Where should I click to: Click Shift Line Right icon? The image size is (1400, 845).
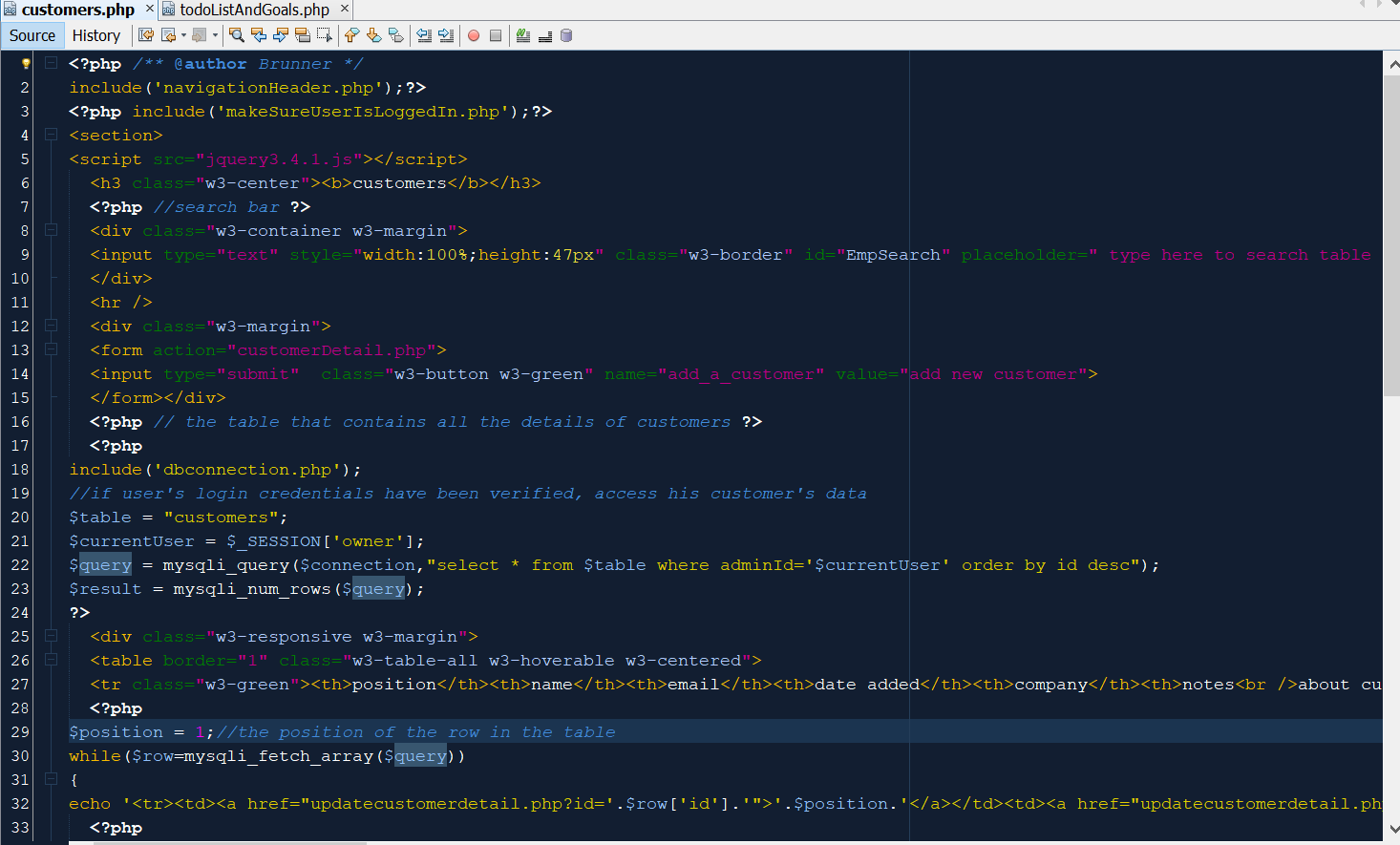(x=446, y=35)
